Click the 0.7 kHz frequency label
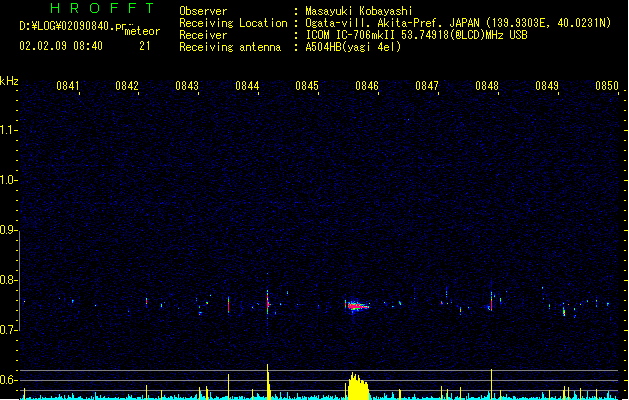Image resolution: width=629 pixels, height=400 pixels. pos(7,330)
